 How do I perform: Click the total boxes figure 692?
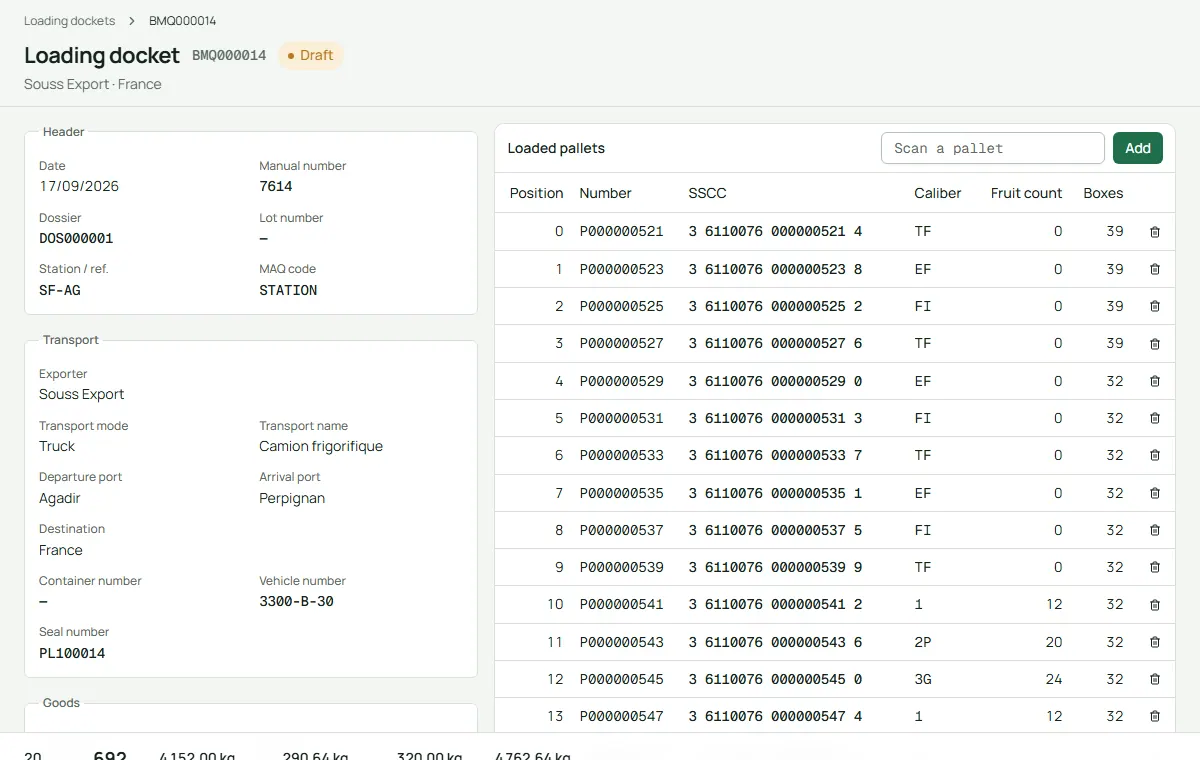110,755
